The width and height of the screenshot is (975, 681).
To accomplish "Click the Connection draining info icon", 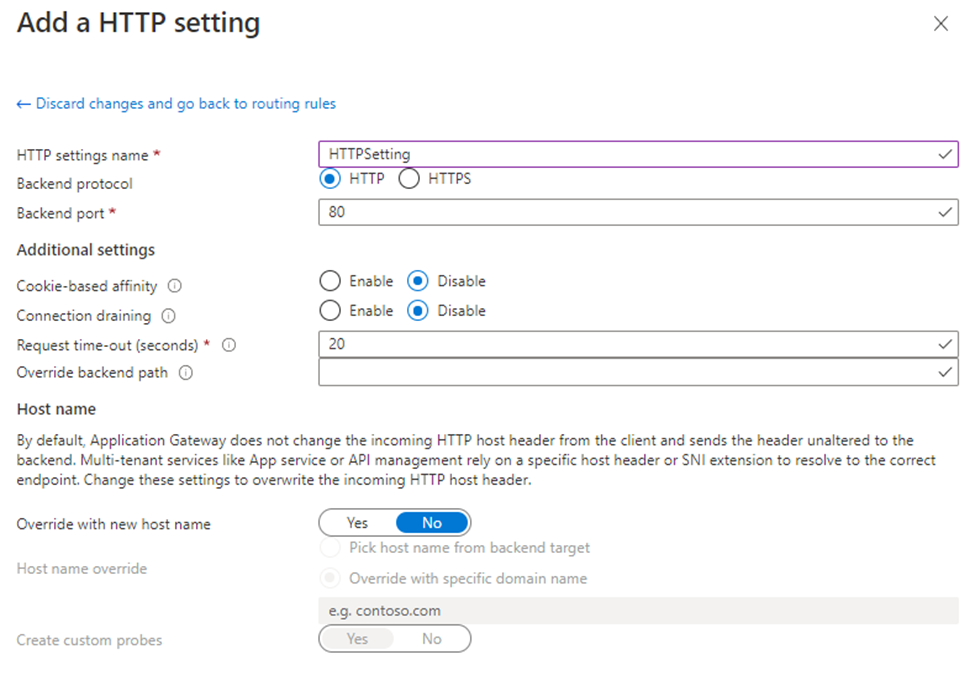I will pyautogui.click(x=169, y=316).
